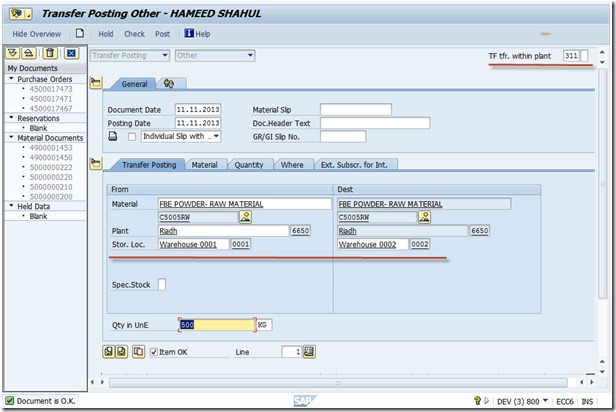Click horizontal scrollbar track at bottom

point(338,383)
